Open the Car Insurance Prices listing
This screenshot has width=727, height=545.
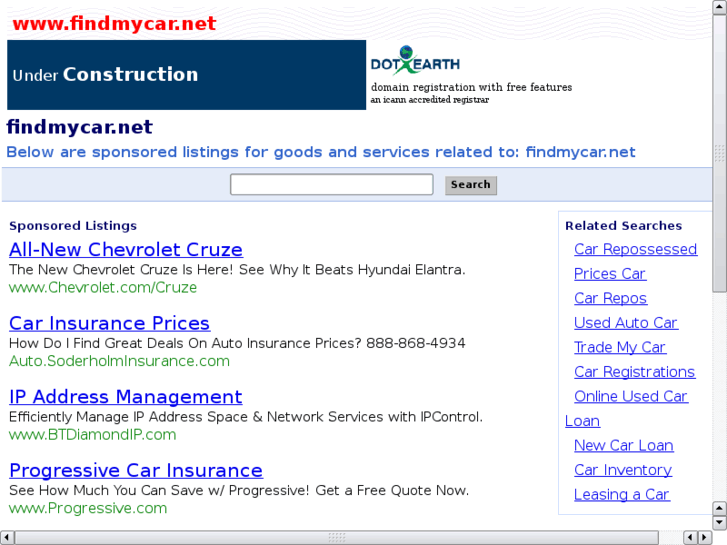pyautogui.click(x=109, y=323)
